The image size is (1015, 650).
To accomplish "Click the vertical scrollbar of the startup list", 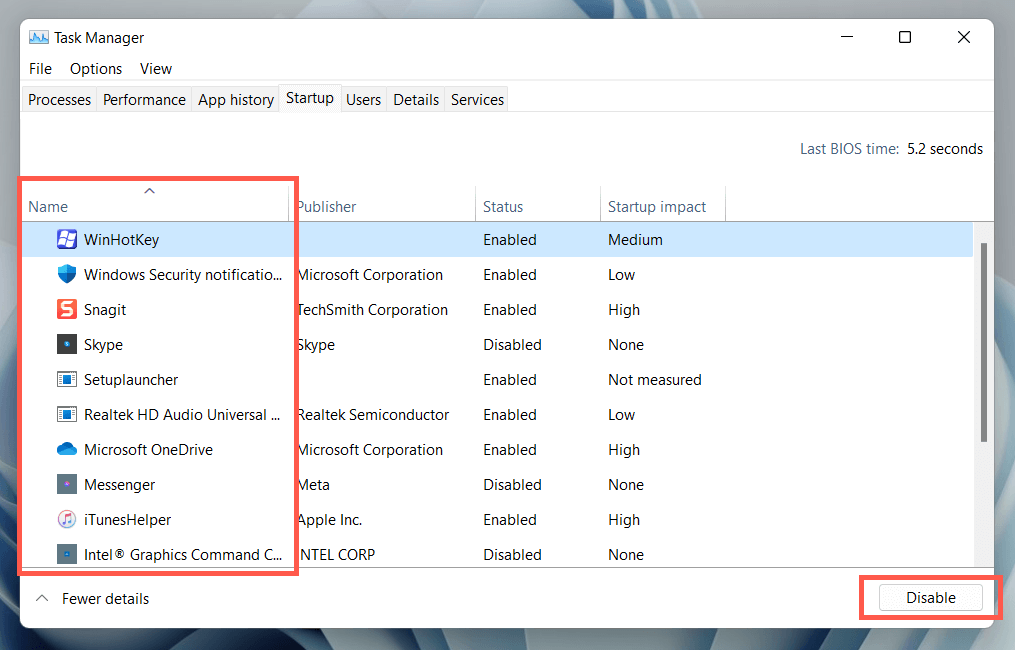I will point(984,340).
